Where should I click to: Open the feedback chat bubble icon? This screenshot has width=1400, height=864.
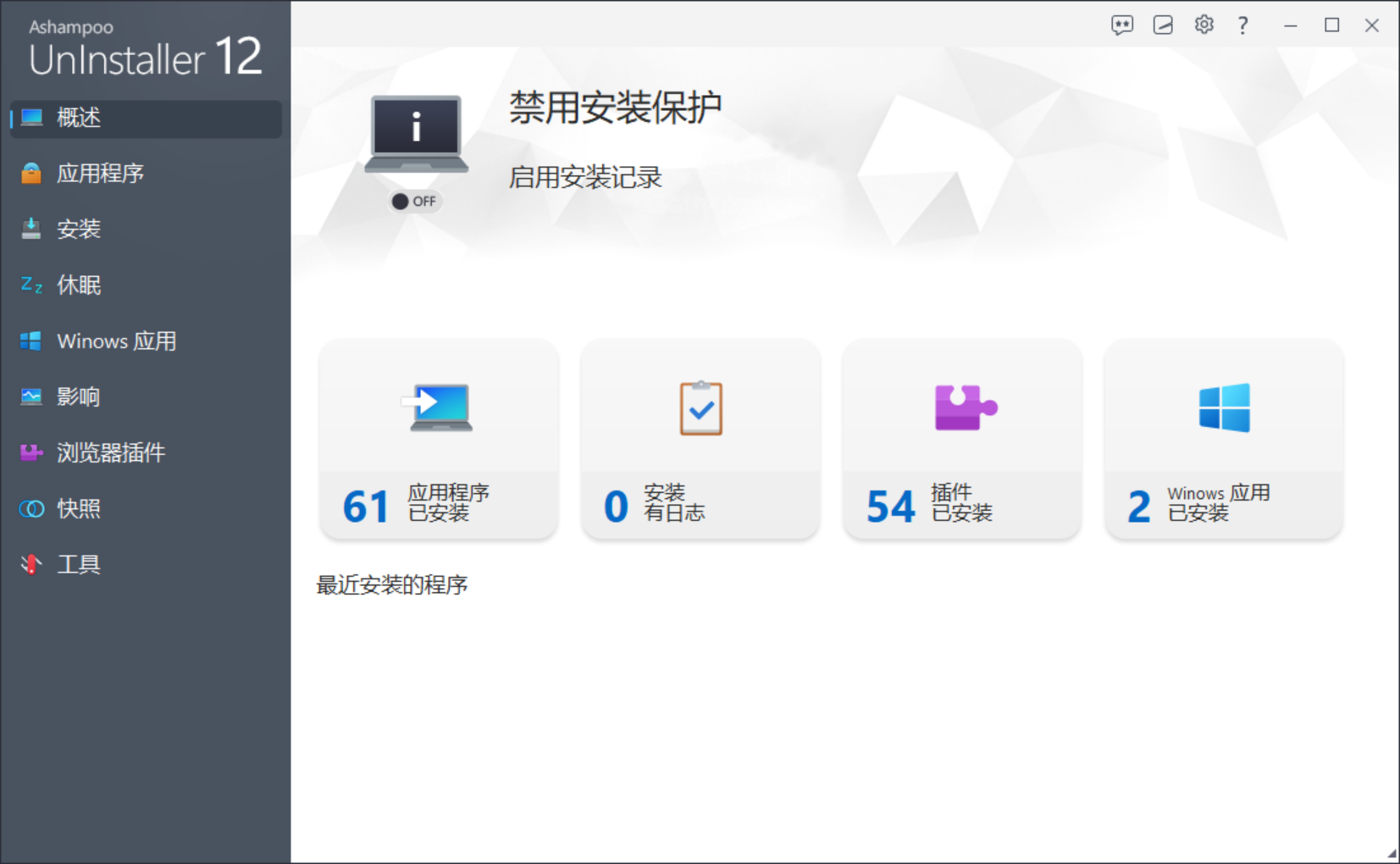coord(1122,25)
